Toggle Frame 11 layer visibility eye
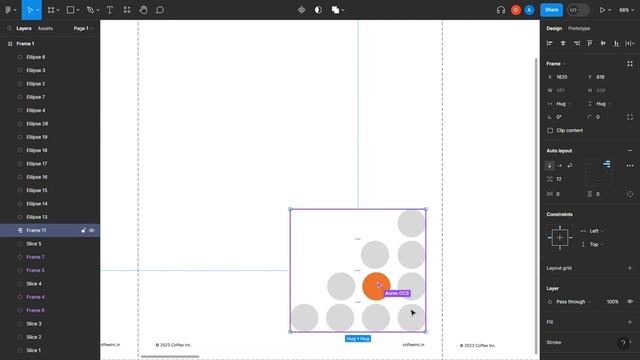The width and height of the screenshot is (640, 360). click(x=92, y=230)
